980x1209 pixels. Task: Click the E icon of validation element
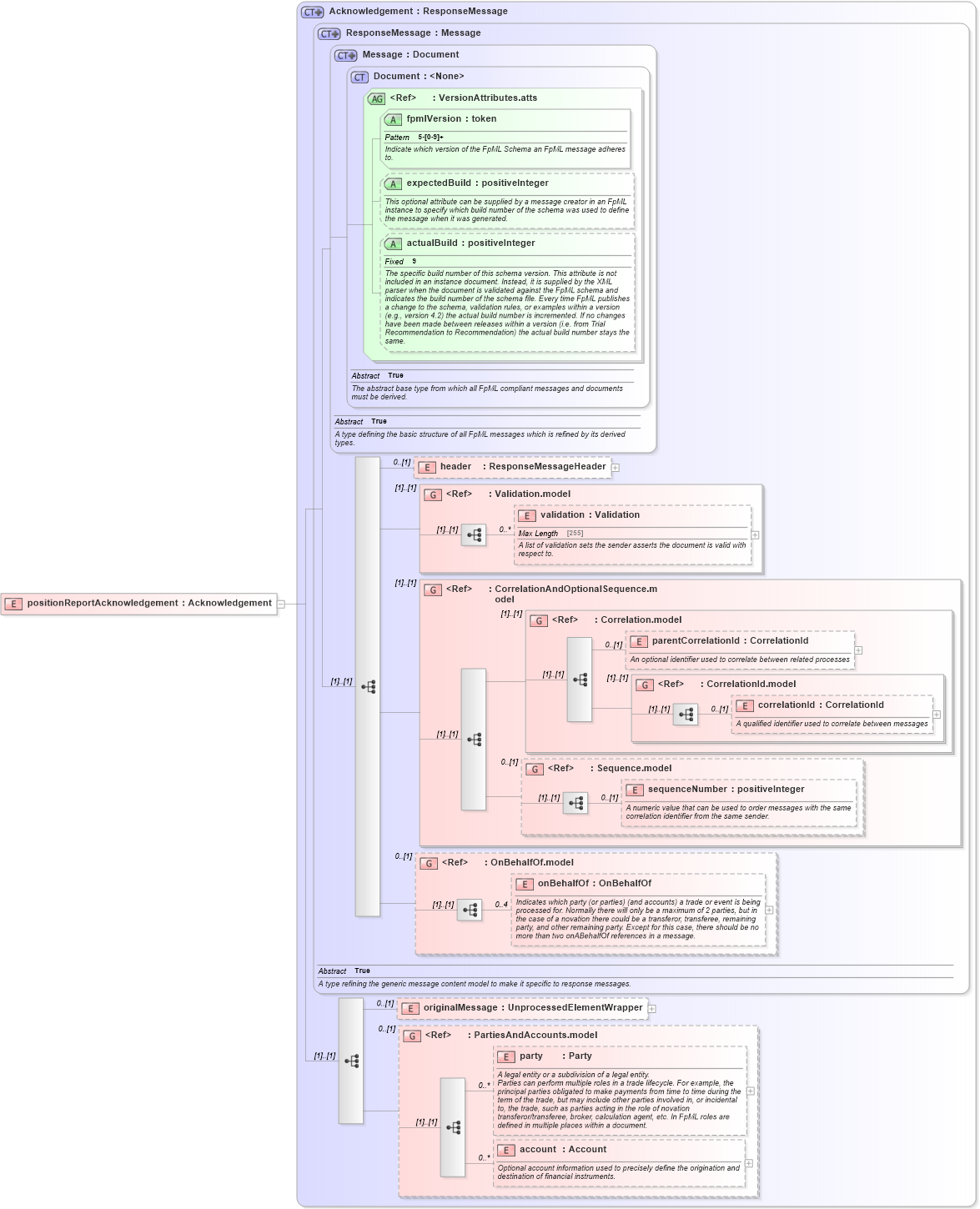[x=527, y=515]
